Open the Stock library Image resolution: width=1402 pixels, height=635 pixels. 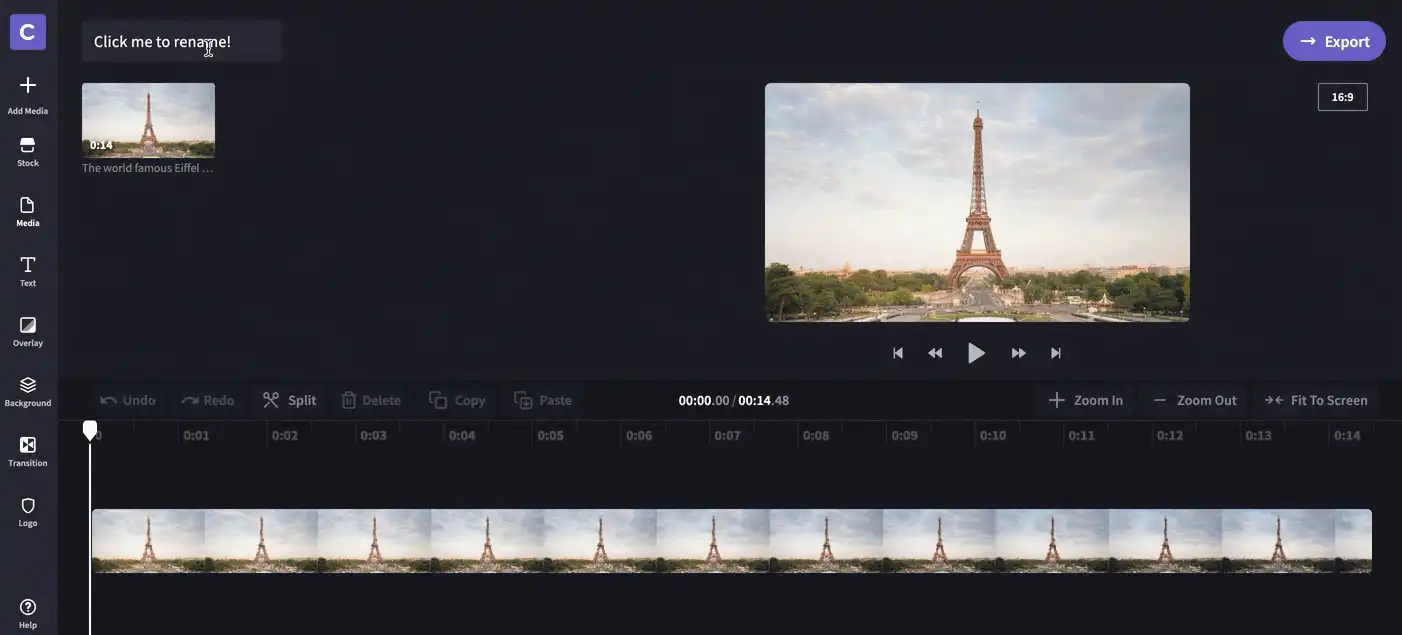point(28,152)
